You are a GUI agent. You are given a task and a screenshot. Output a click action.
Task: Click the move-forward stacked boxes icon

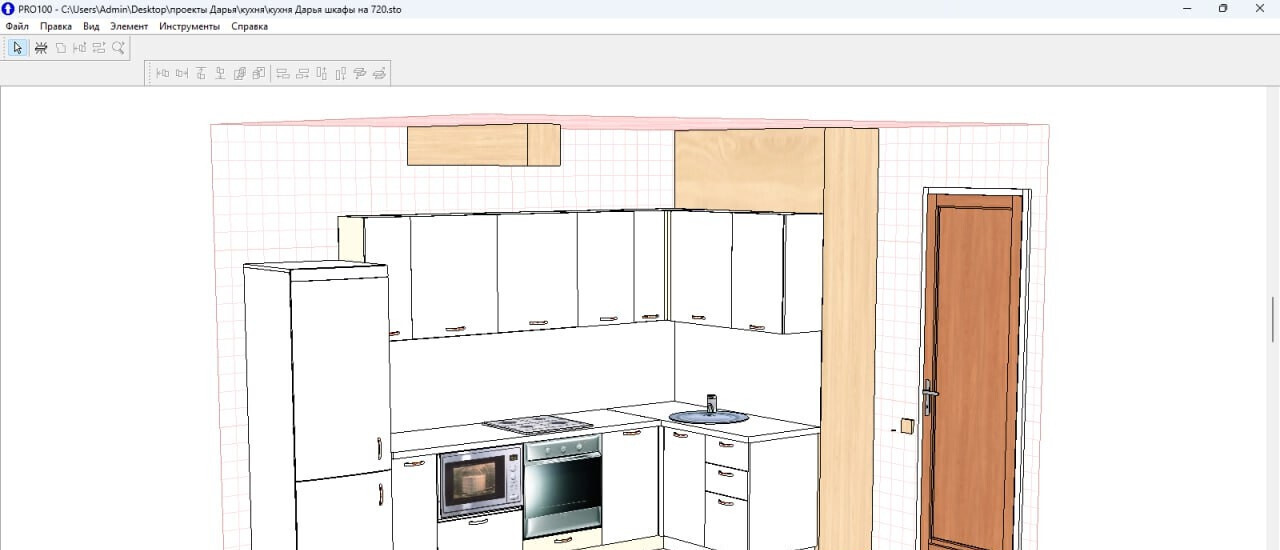[x=240, y=73]
